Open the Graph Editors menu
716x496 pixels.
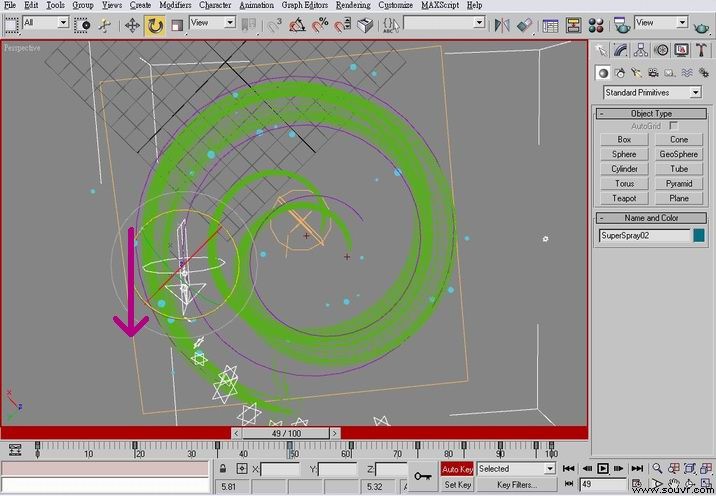(x=305, y=5)
